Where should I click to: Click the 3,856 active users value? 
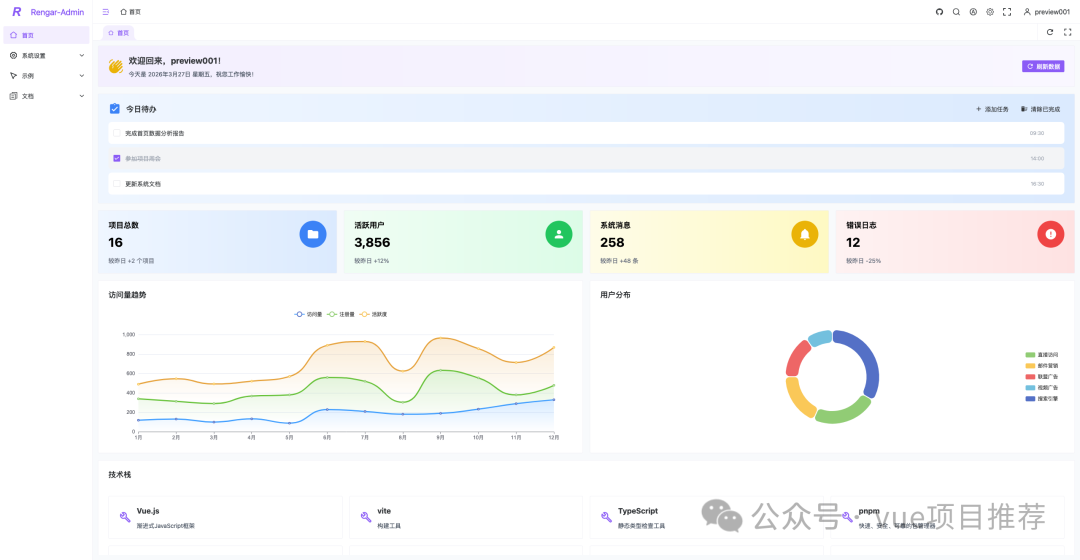pyautogui.click(x=372, y=242)
